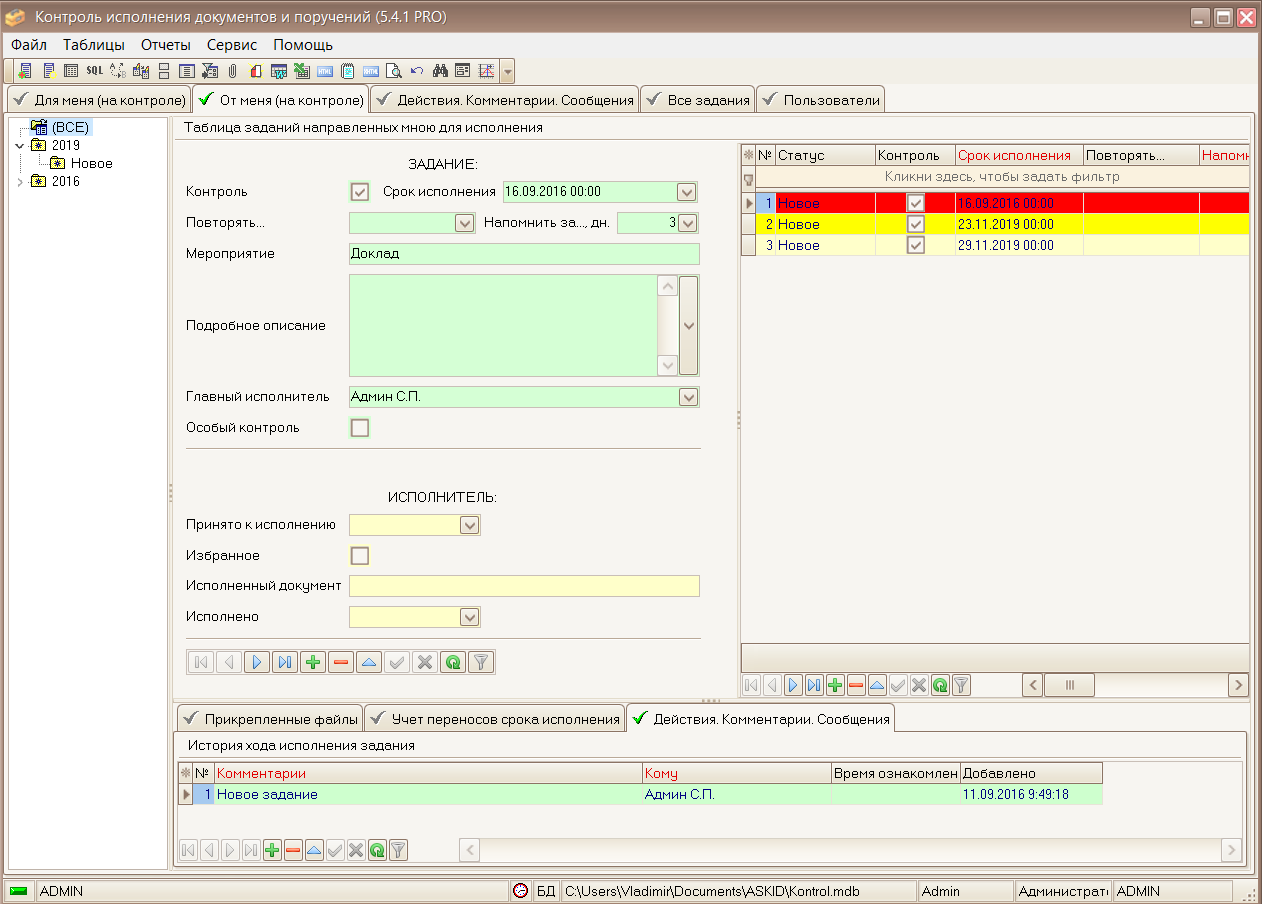The height and width of the screenshot is (904, 1262).
Task: Click the grid cell 23.11.2019 00:00
Action: (x=1019, y=224)
